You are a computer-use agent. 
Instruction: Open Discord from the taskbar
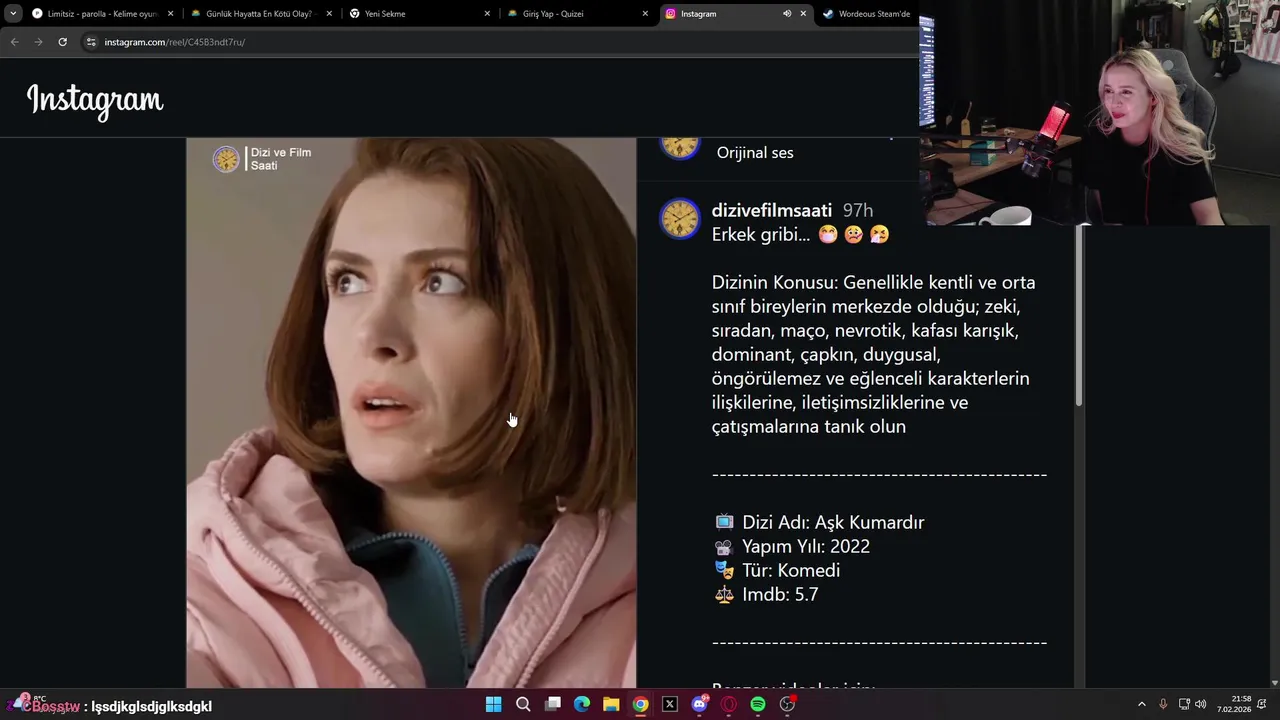click(699, 704)
